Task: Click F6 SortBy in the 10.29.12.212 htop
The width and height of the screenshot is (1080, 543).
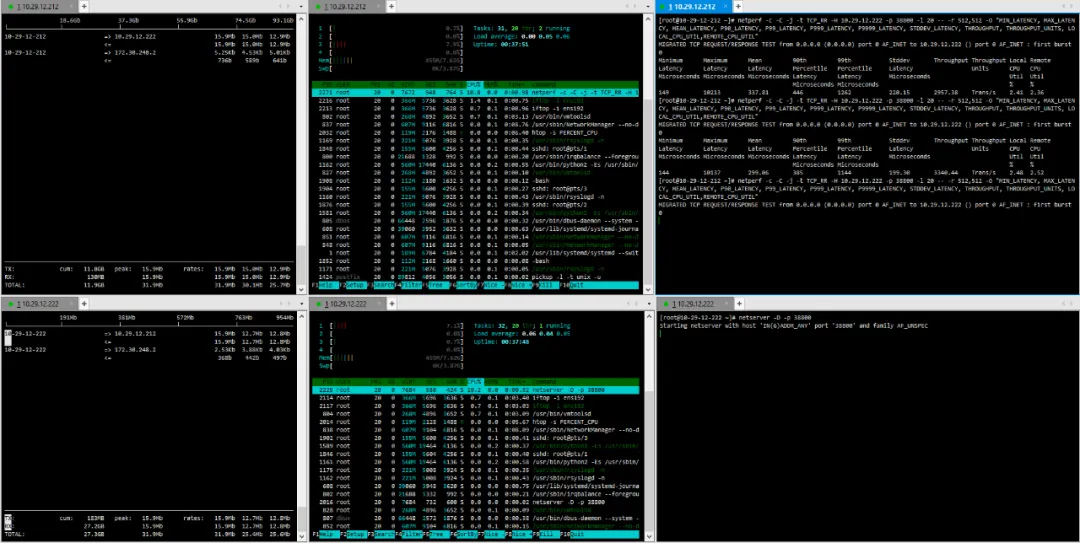Action: click(464, 285)
